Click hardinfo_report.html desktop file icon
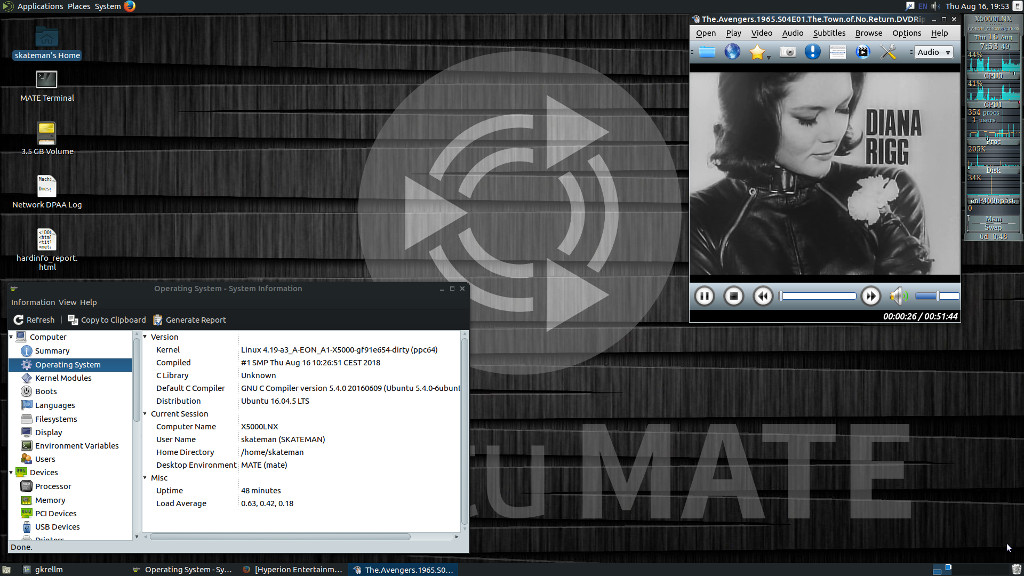The height and width of the screenshot is (576, 1024). [47, 249]
